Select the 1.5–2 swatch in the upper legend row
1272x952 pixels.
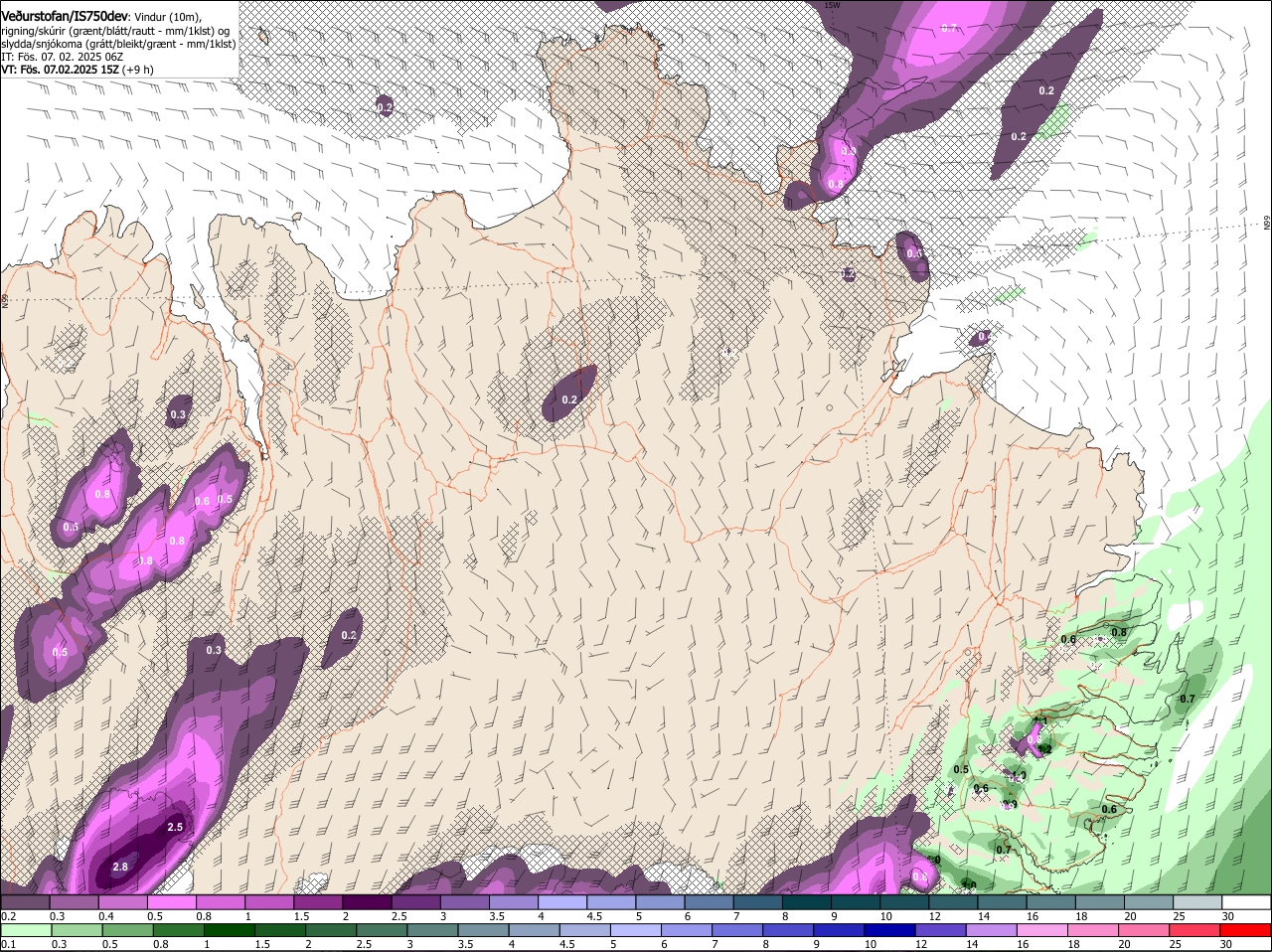pos(319,902)
